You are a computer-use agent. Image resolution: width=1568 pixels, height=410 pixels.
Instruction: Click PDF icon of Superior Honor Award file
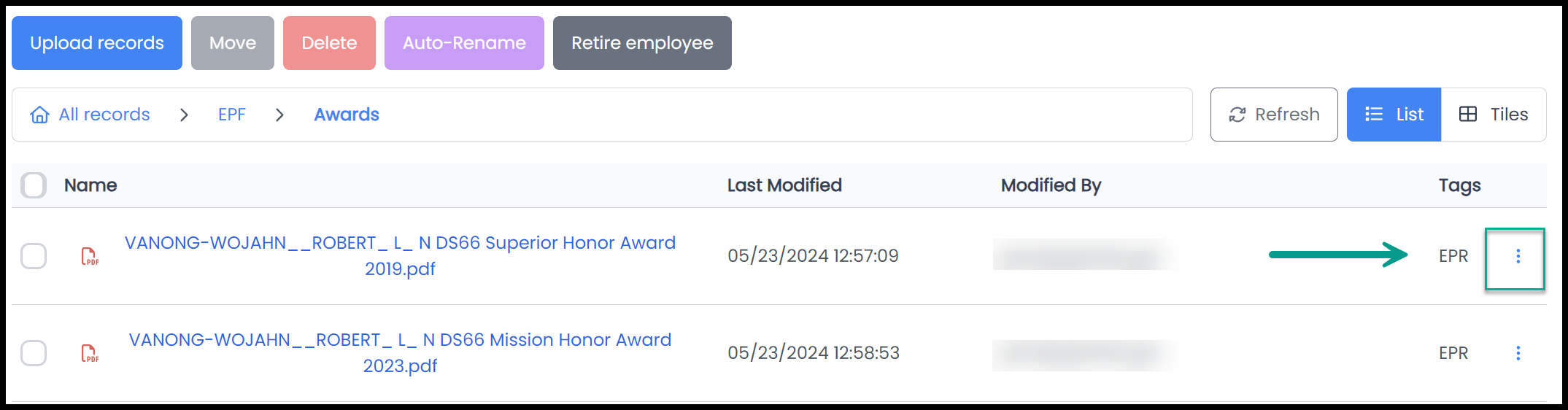pyautogui.click(x=90, y=256)
